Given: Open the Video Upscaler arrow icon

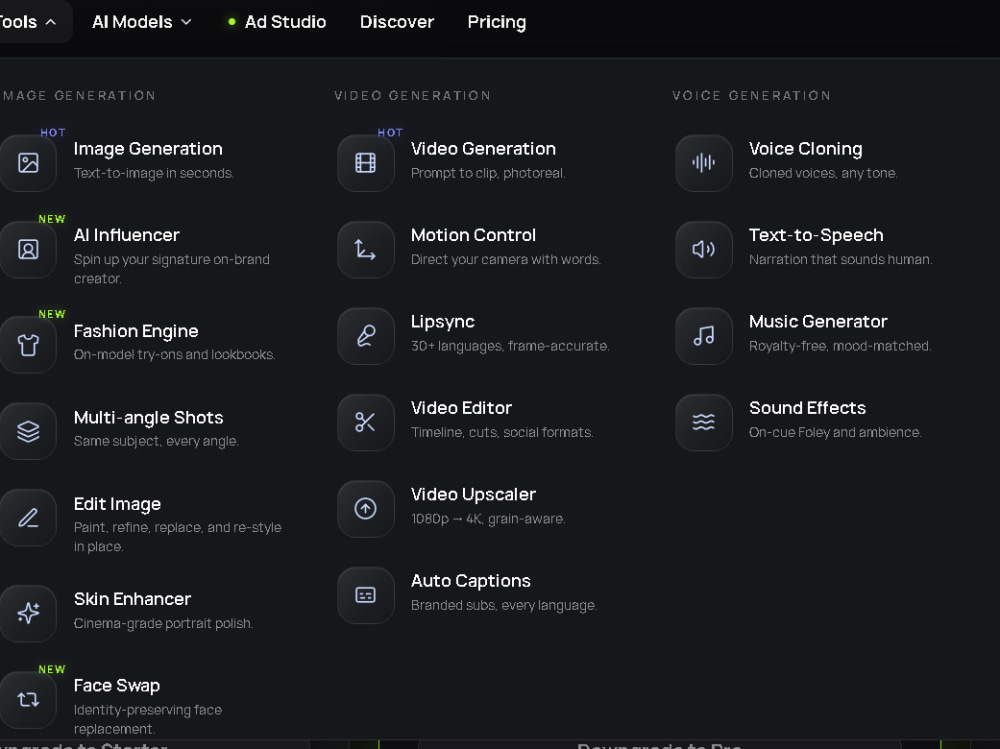Looking at the screenshot, I should pos(365,508).
